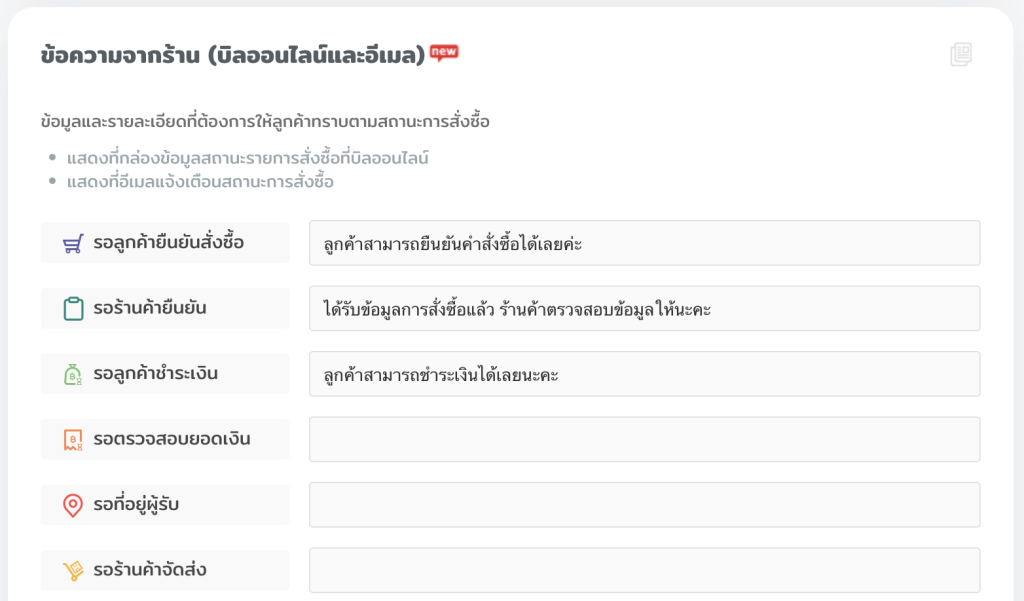Image resolution: width=1024 pixels, height=601 pixels.
Task: Click the รอลูกค้าชำระเงิน status label
Action: (155, 374)
